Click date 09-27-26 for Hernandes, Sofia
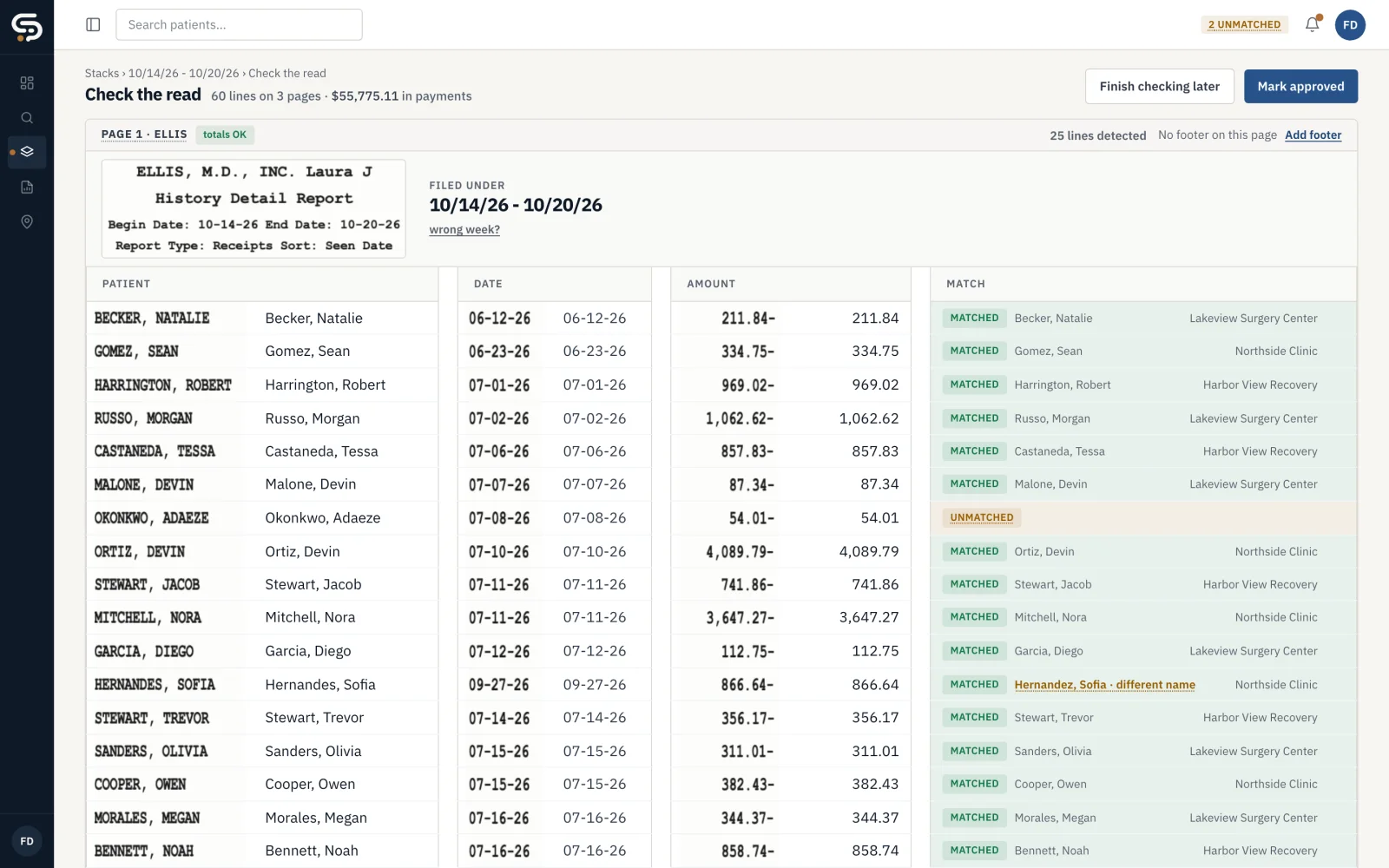Image resolution: width=1389 pixels, height=868 pixels. pos(594,684)
